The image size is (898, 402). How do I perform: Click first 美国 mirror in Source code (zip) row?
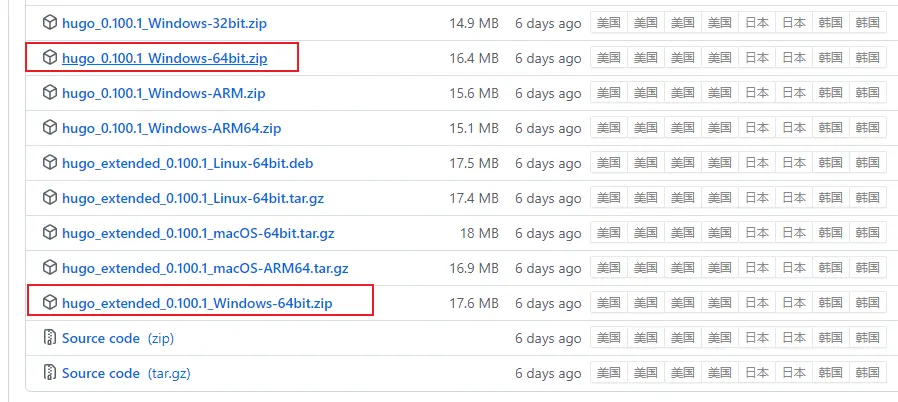(x=609, y=338)
